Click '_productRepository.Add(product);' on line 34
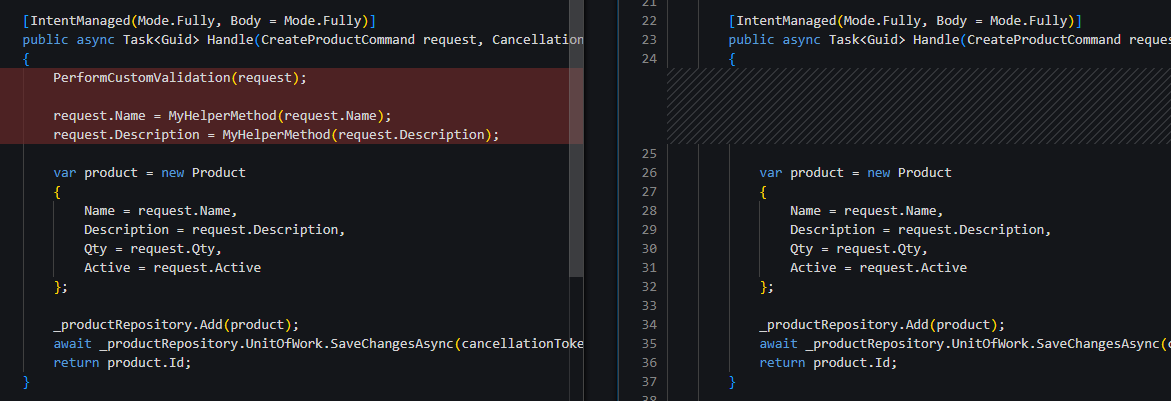Viewport: 1171px width, 401px height. (x=883, y=325)
